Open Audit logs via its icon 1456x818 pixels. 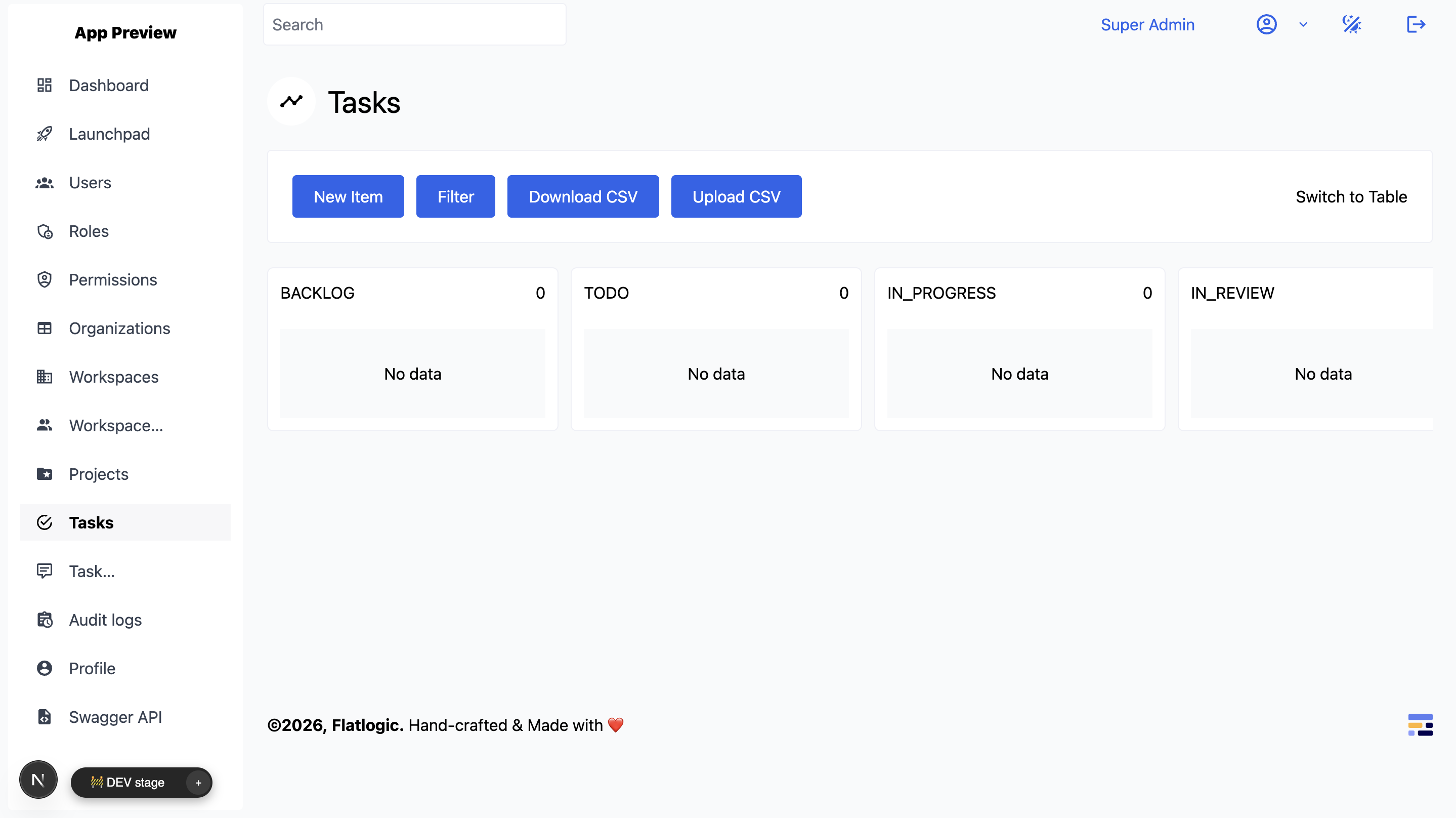tap(45, 620)
